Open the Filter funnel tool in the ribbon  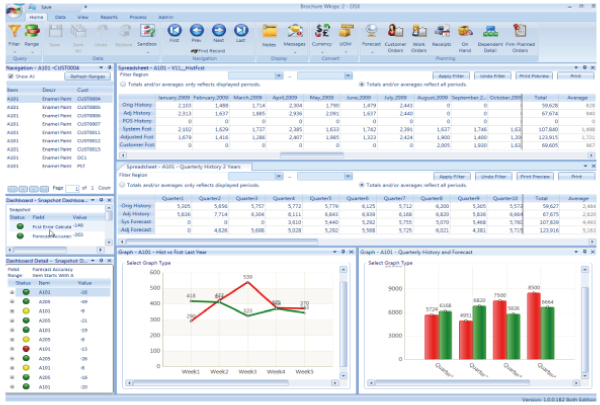14,31
